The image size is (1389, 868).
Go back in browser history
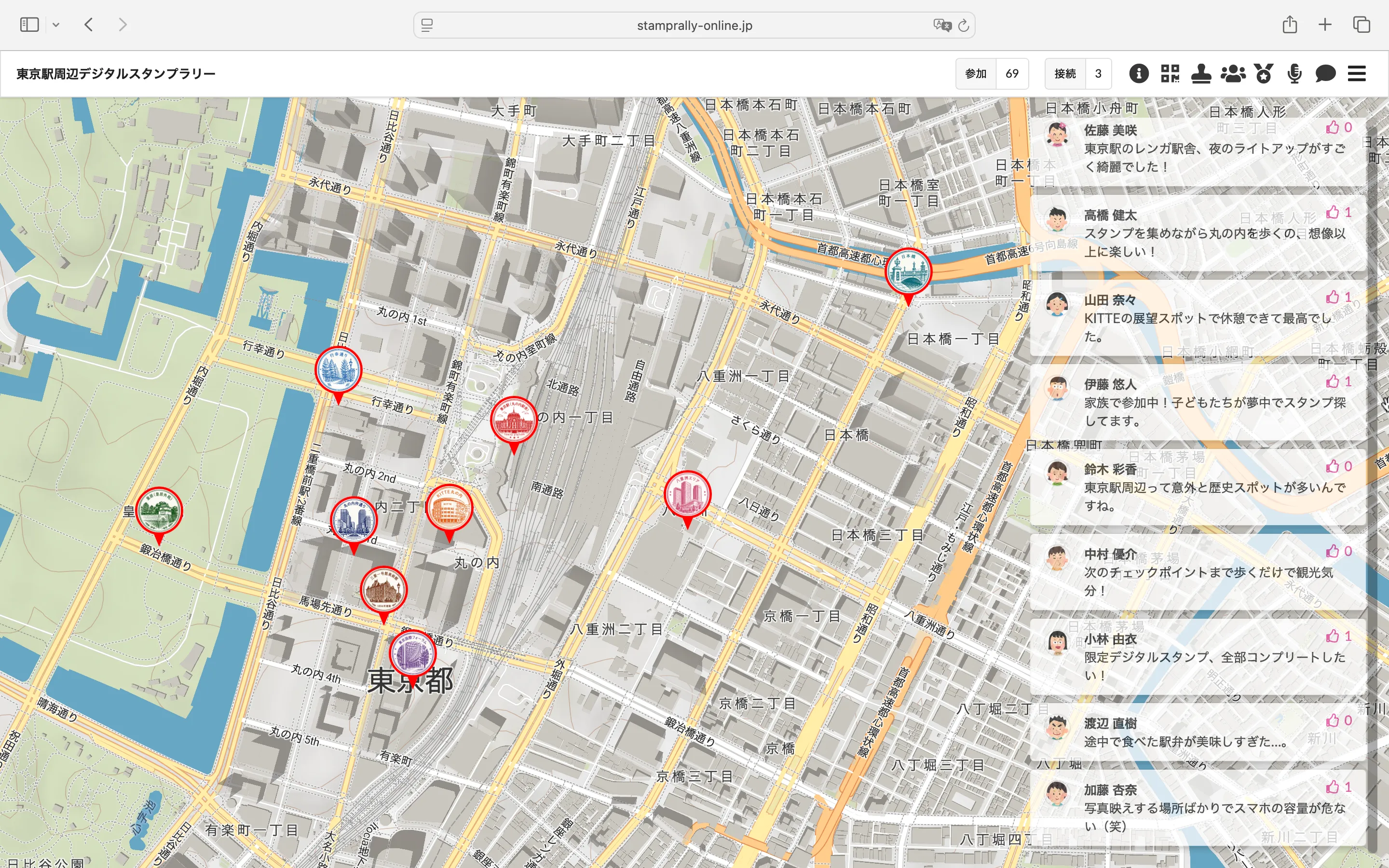tap(88, 25)
